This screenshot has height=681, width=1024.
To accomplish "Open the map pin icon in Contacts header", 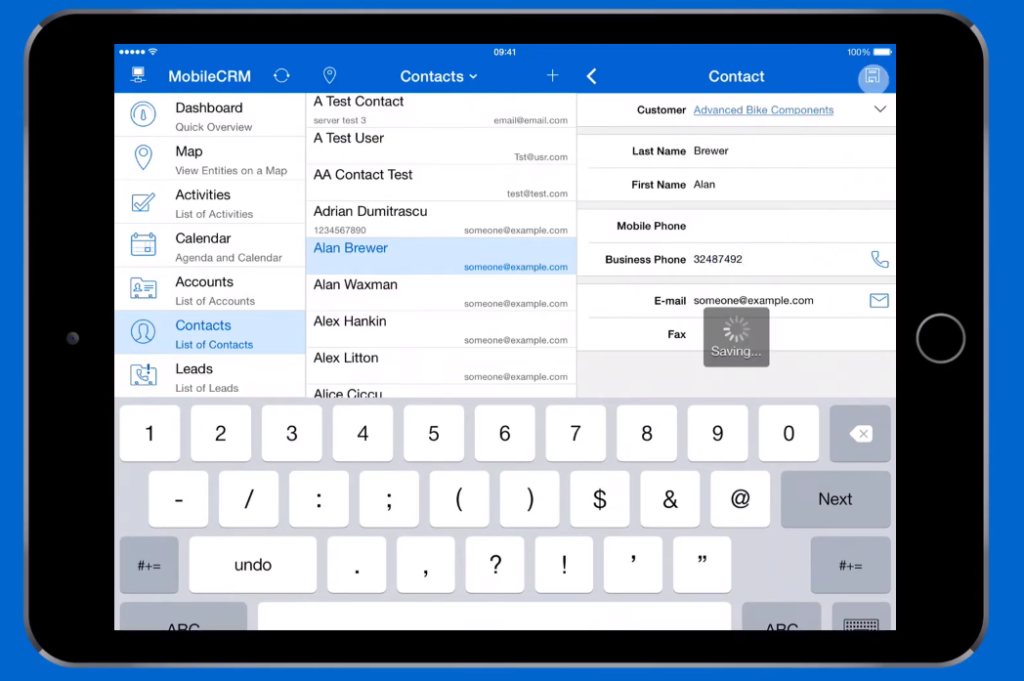I will [329, 76].
